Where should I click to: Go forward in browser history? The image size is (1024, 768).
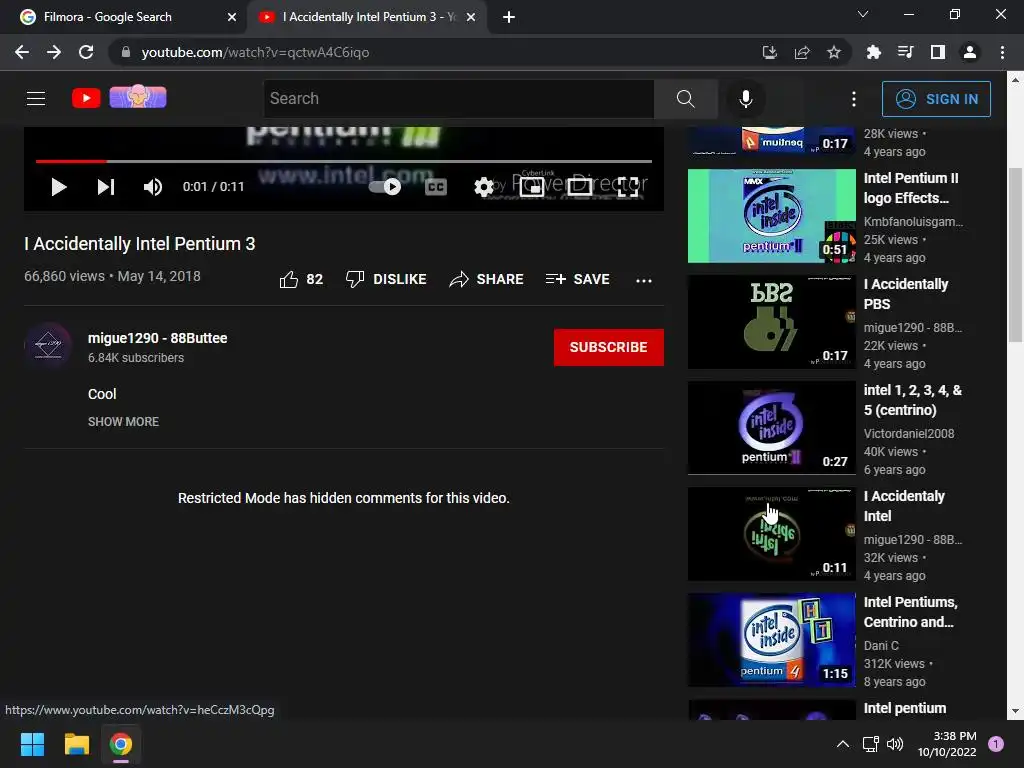(54, 52)
